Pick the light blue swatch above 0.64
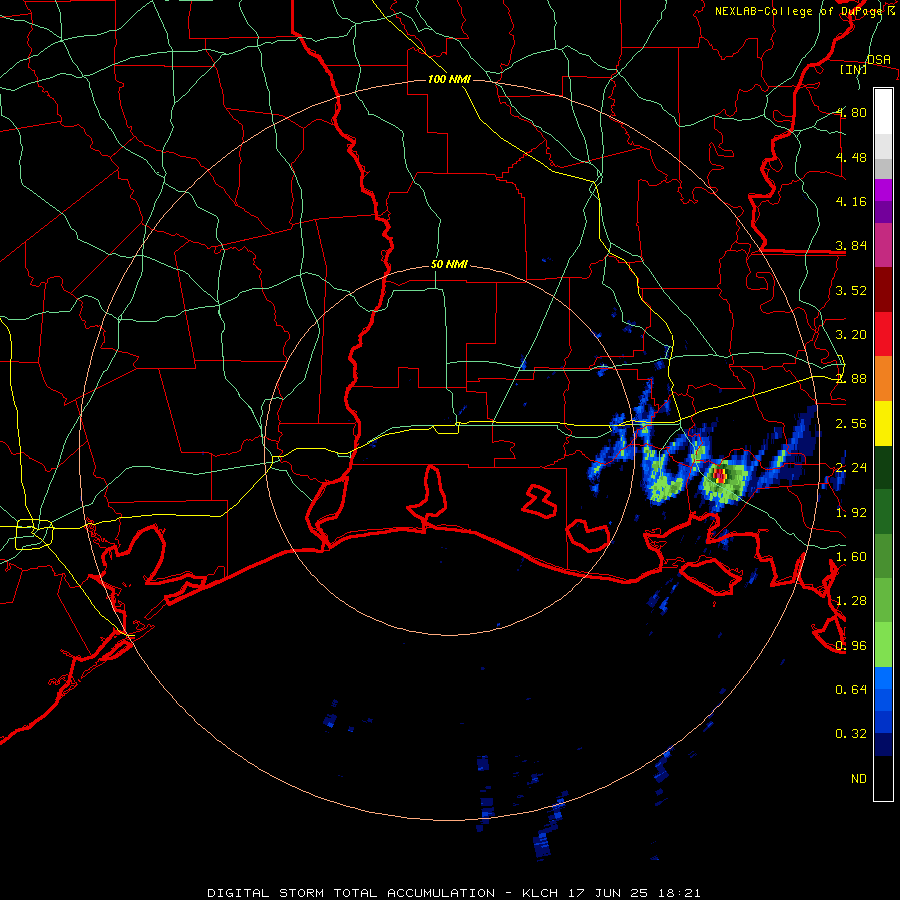The image size is (900, 900). (883, 678)
